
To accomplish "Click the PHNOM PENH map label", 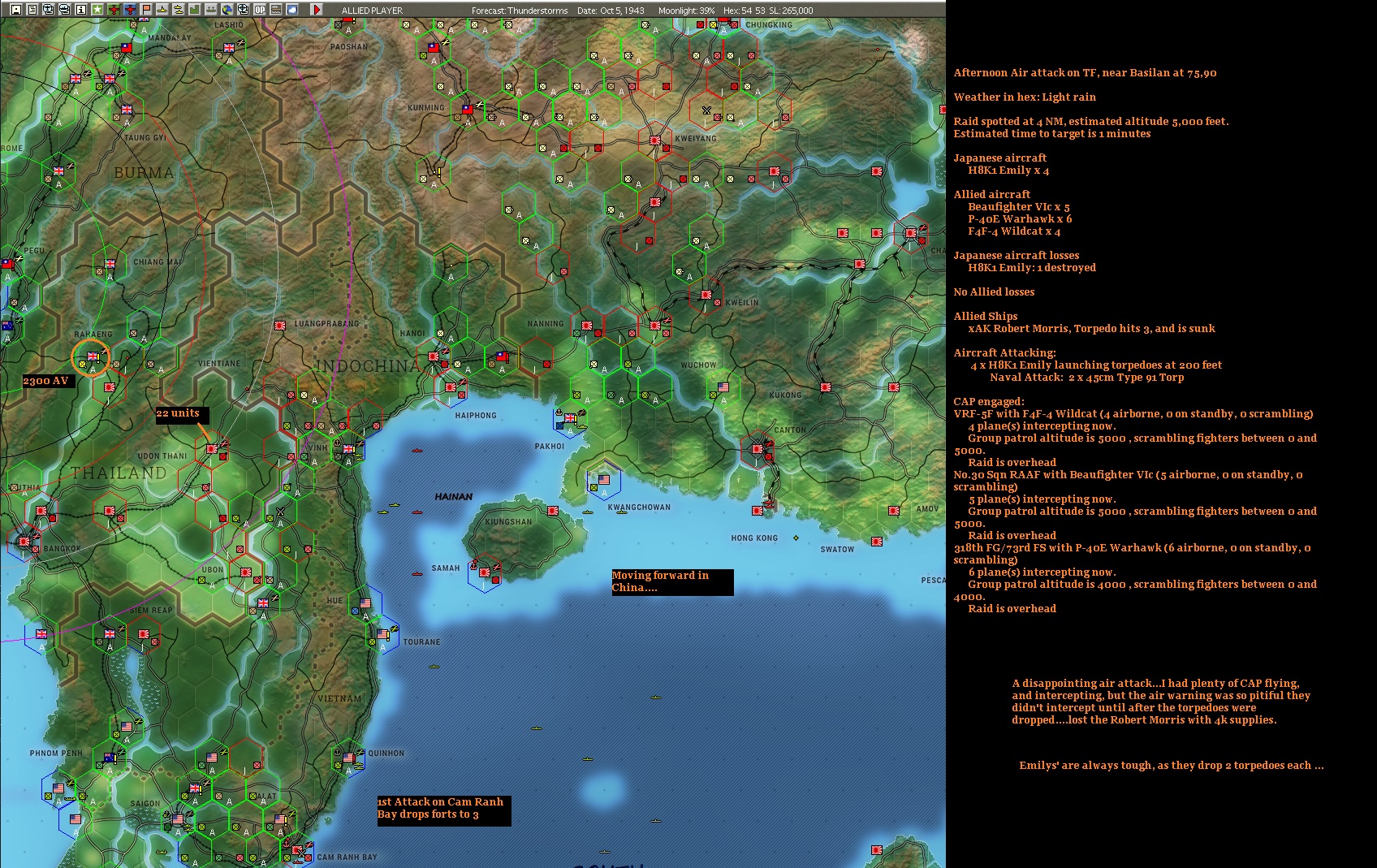I will [56, 754].
